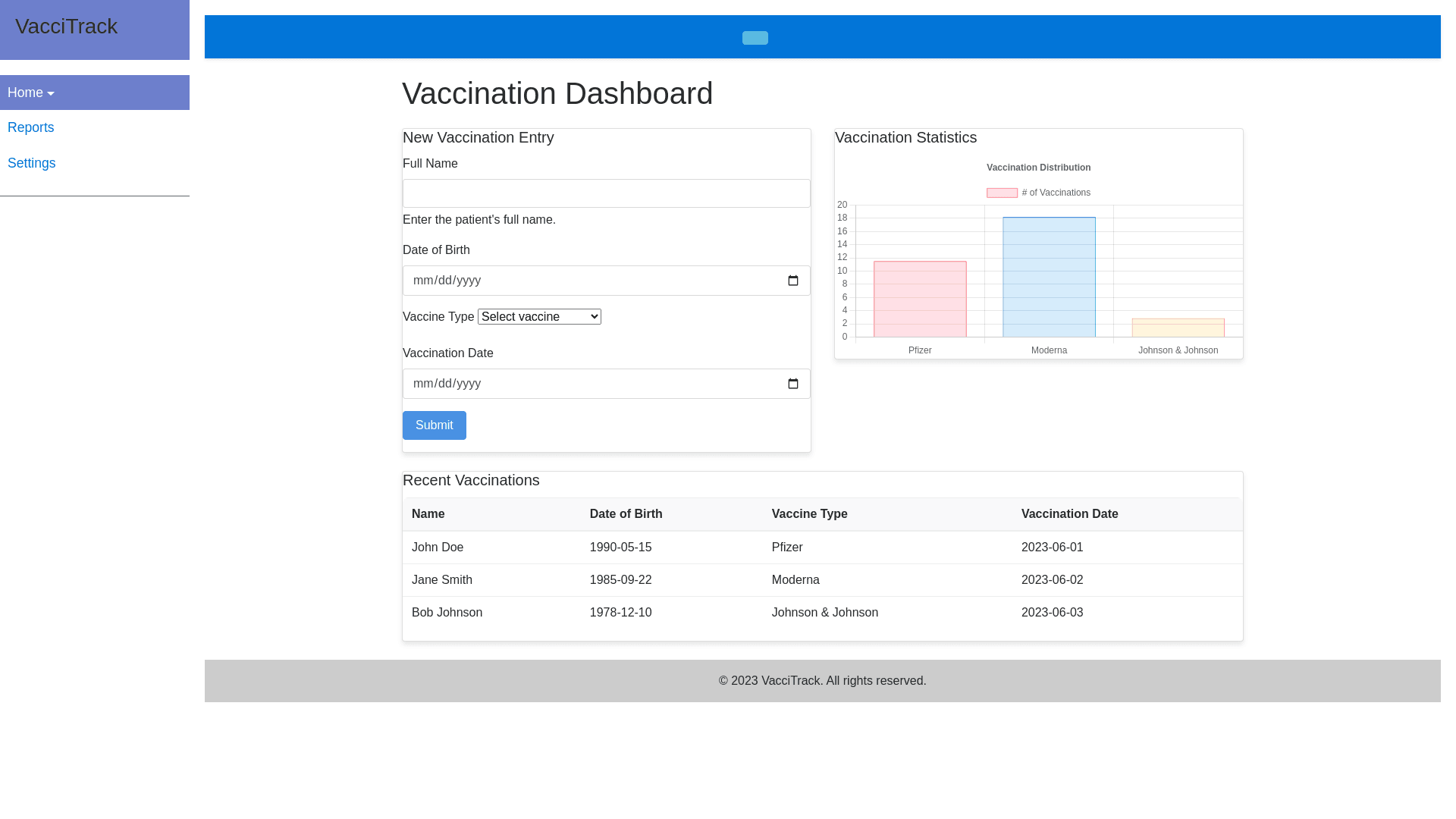
Task: Click the Moderna bar in chart
Action: point(1049,278)
